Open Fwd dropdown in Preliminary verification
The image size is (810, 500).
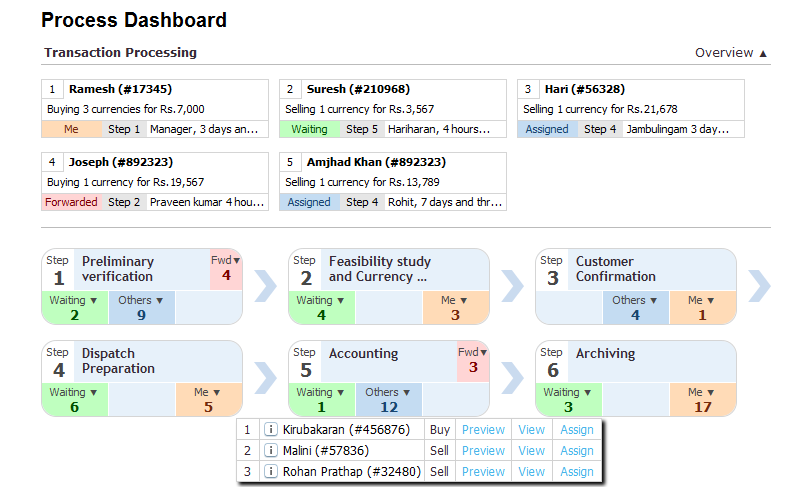tap(226, 260)
